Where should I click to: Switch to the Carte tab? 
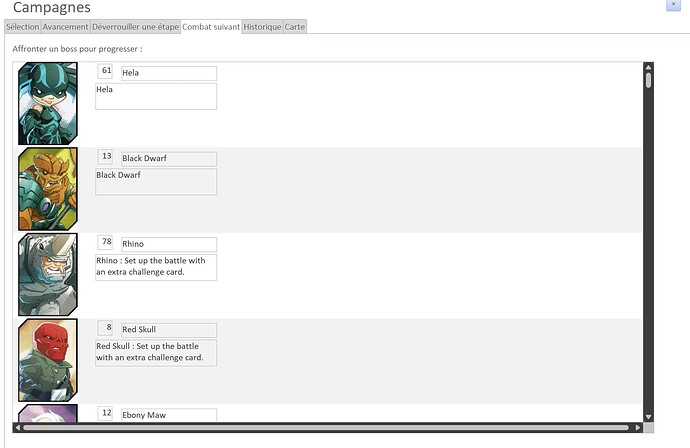point(295,27)
